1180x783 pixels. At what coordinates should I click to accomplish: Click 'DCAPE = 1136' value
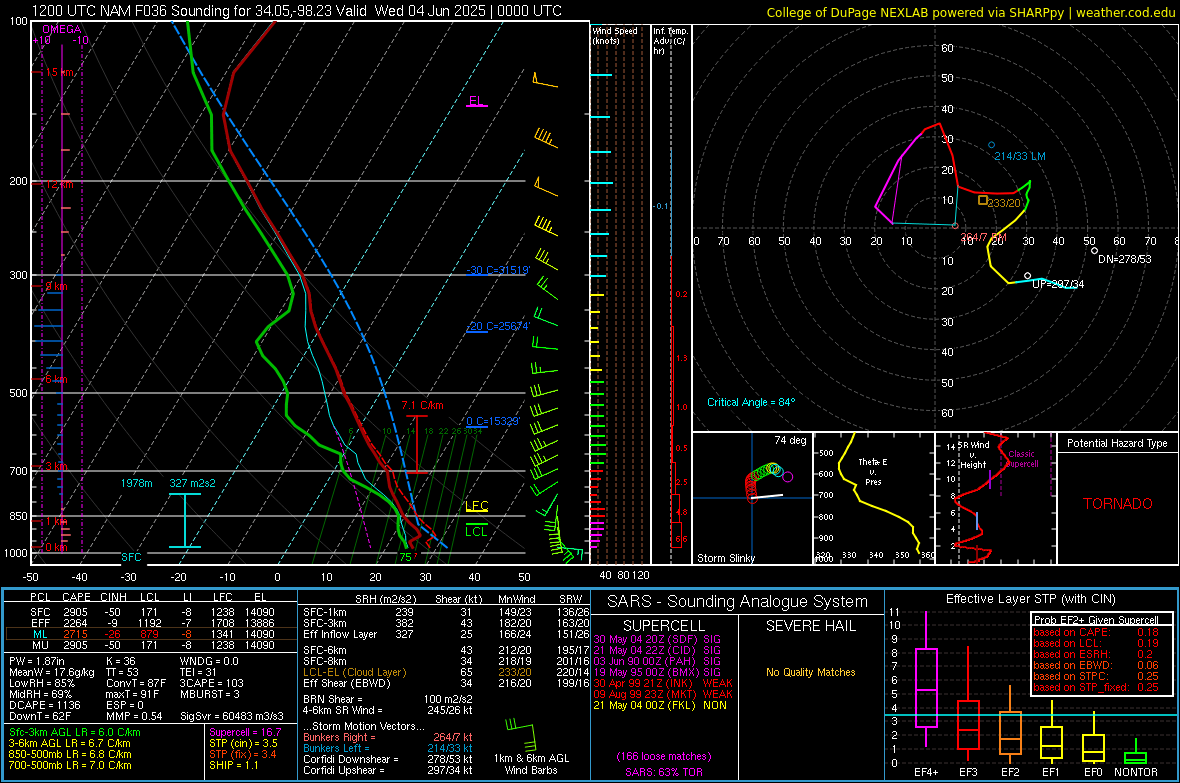coord(44,705)
